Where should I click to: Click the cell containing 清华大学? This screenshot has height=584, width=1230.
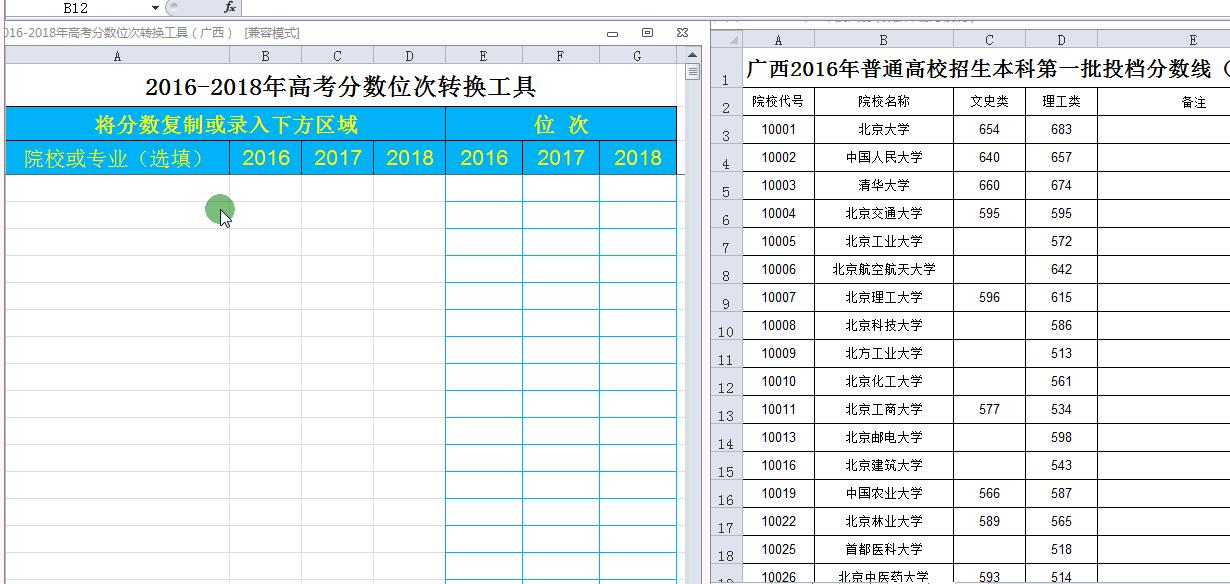[881, 185]
